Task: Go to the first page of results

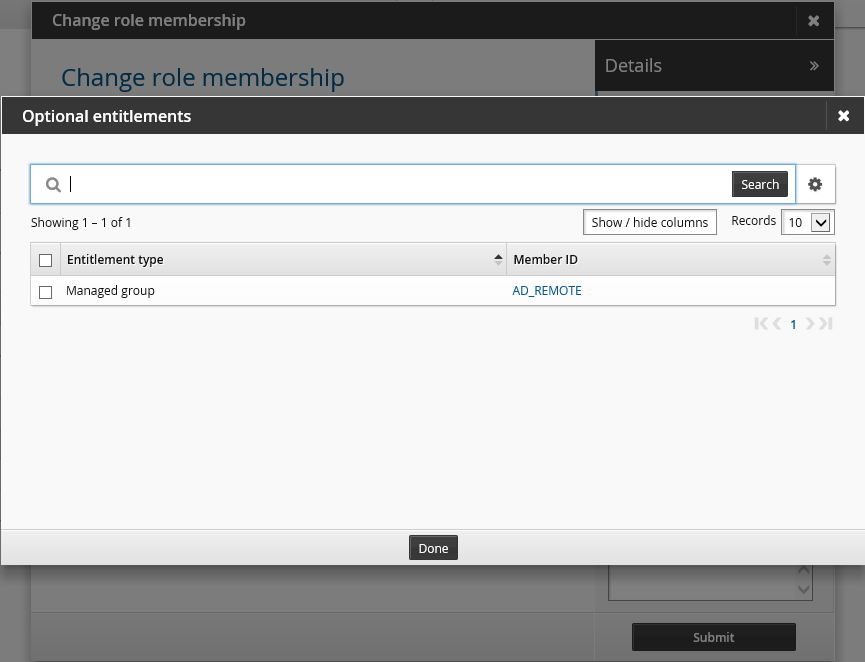Action: tap(761, 323)
